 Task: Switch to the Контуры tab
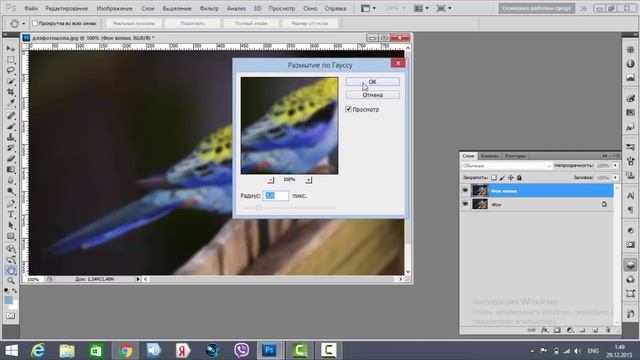[x=515, y=156]
